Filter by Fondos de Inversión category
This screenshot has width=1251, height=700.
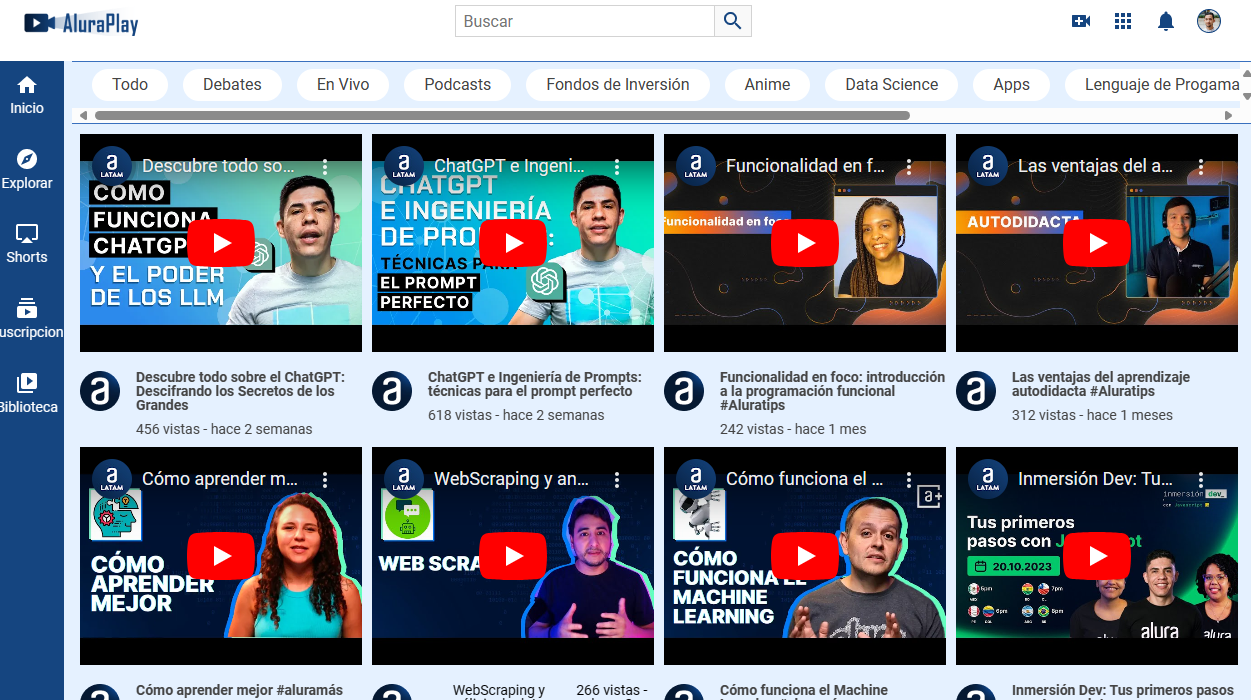pyautogui.click(x=617, y=85)
